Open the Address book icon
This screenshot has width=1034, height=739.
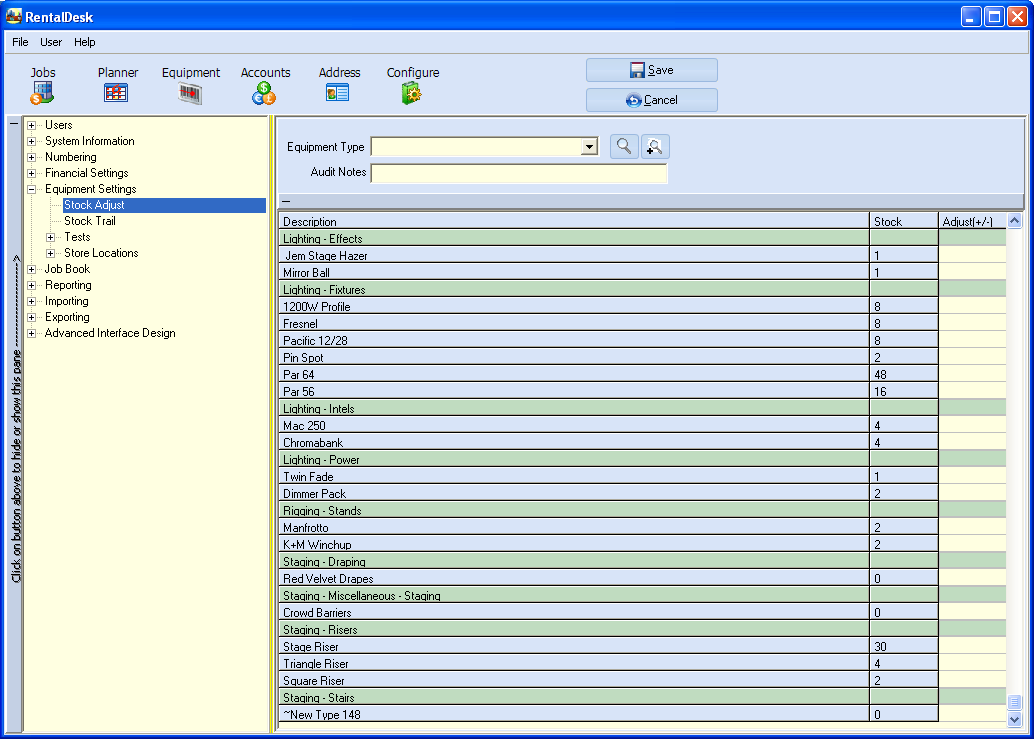[x=338, y=93]
